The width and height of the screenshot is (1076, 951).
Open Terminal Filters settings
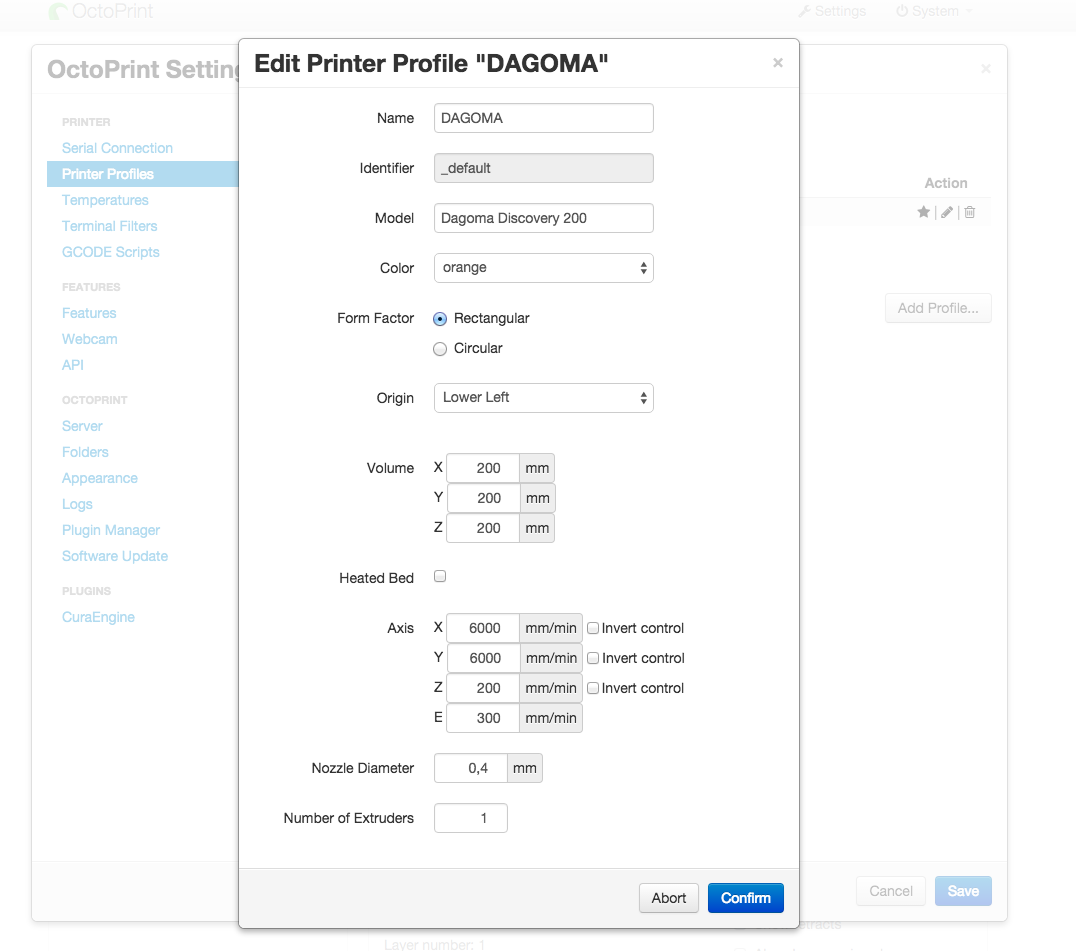(x=109, y=226)
